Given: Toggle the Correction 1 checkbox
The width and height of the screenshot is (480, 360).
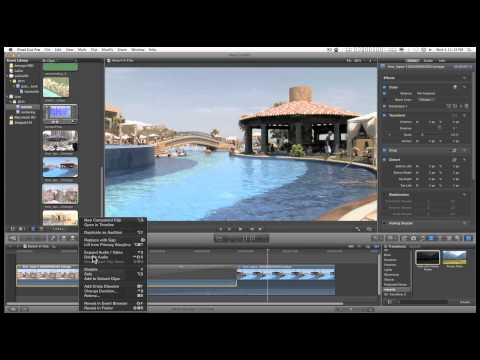Looking at the screenshot, I should tap(385, 106).
